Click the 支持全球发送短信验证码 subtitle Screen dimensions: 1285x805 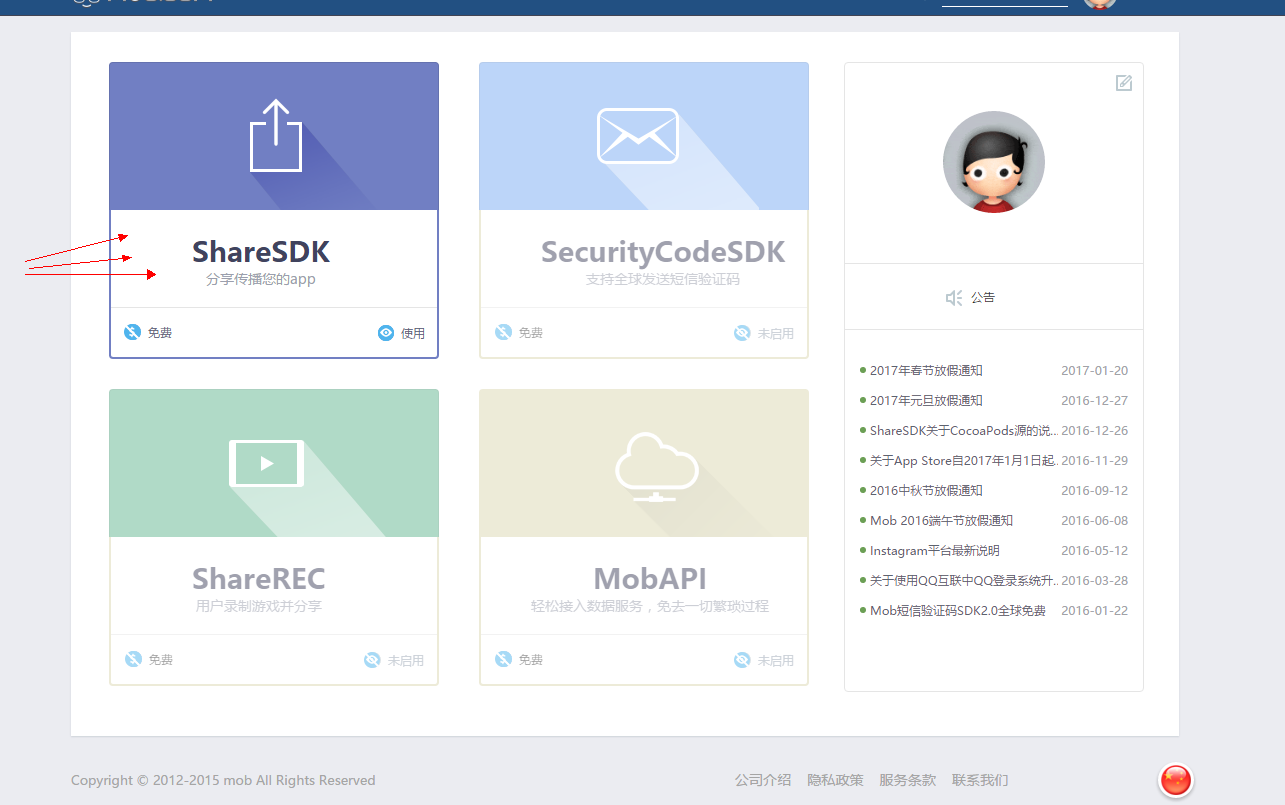pyautogui.click(x=663, y=280)
